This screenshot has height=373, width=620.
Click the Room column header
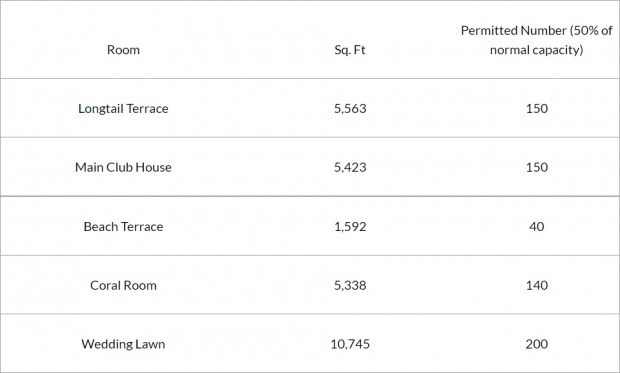pyautogui.click(x=123, y=50)
